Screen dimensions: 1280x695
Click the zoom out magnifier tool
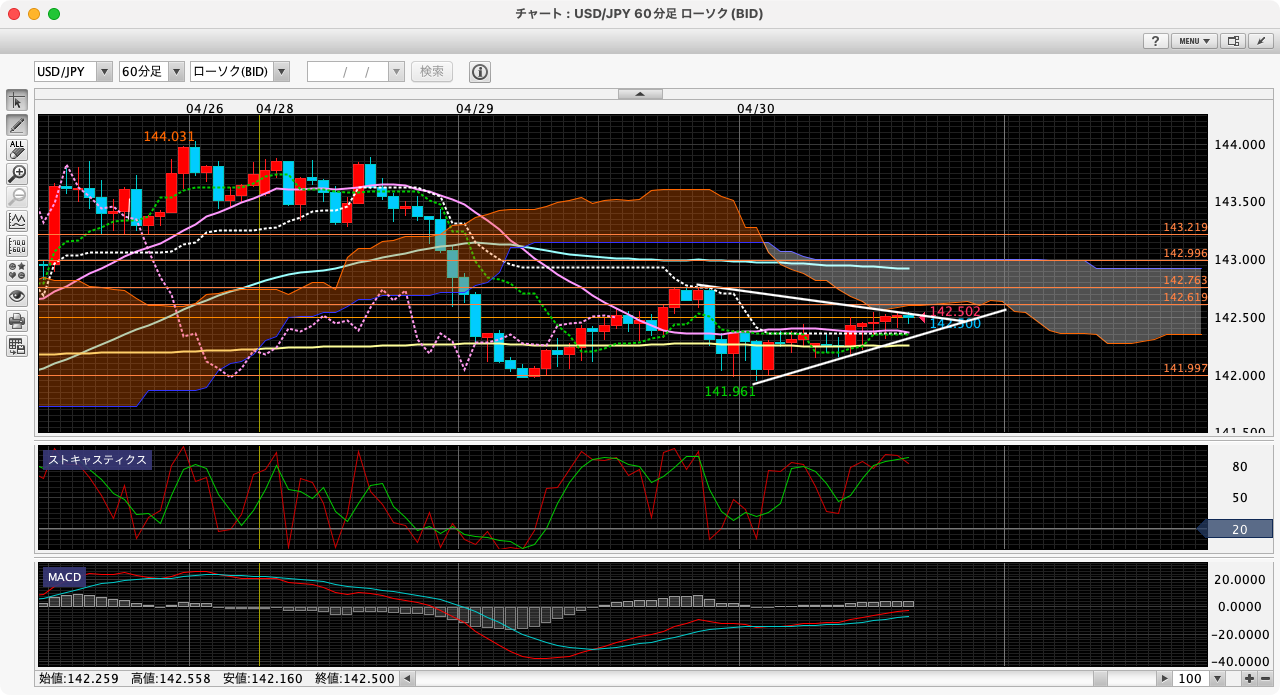pos(17,198)
